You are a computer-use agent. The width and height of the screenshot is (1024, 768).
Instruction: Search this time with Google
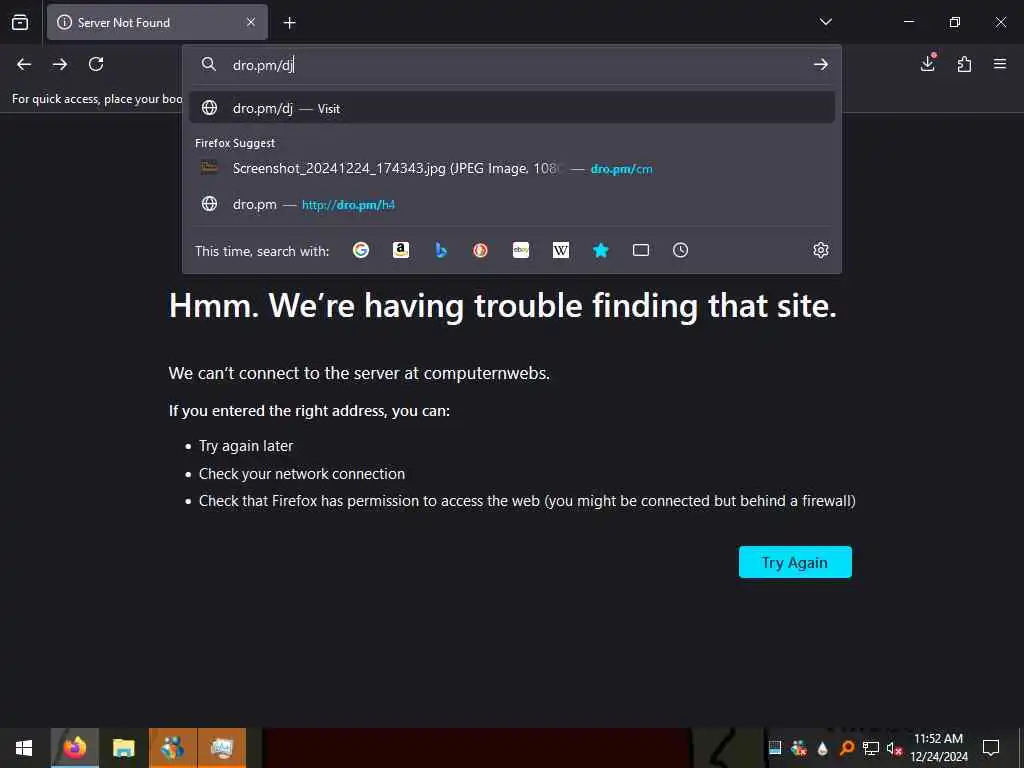pos(360,250)
